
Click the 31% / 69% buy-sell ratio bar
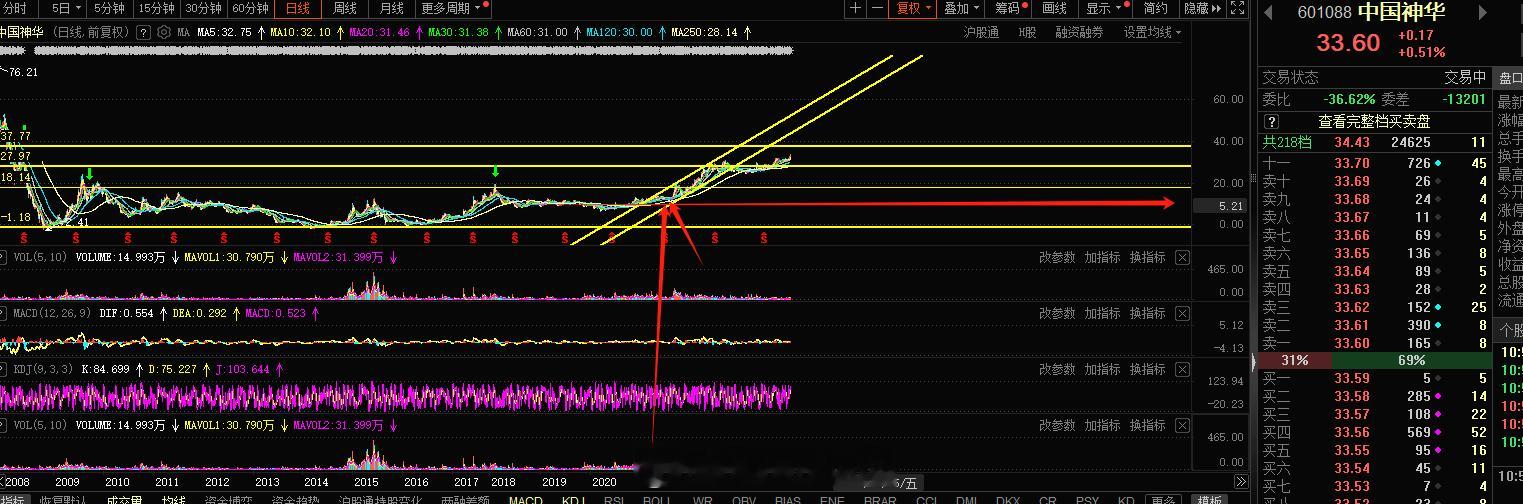(x=1373, y=360)
